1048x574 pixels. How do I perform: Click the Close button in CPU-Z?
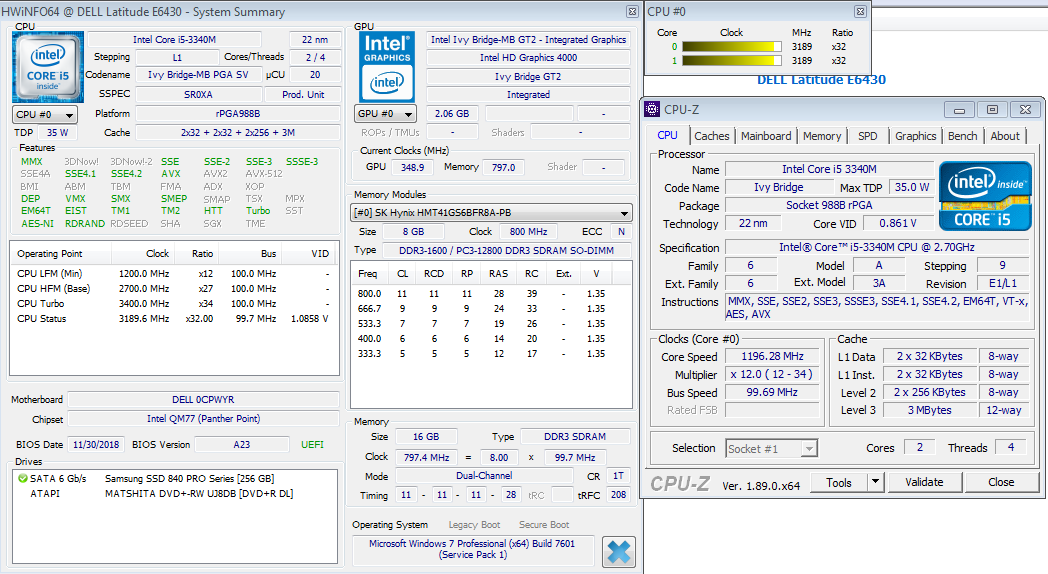pyautogui.click(x=1001, y=482)
